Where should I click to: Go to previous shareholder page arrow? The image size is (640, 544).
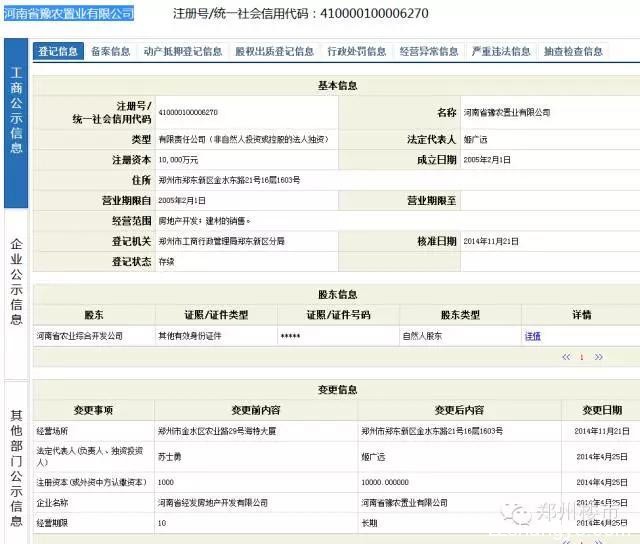click(x=566, y=357)
